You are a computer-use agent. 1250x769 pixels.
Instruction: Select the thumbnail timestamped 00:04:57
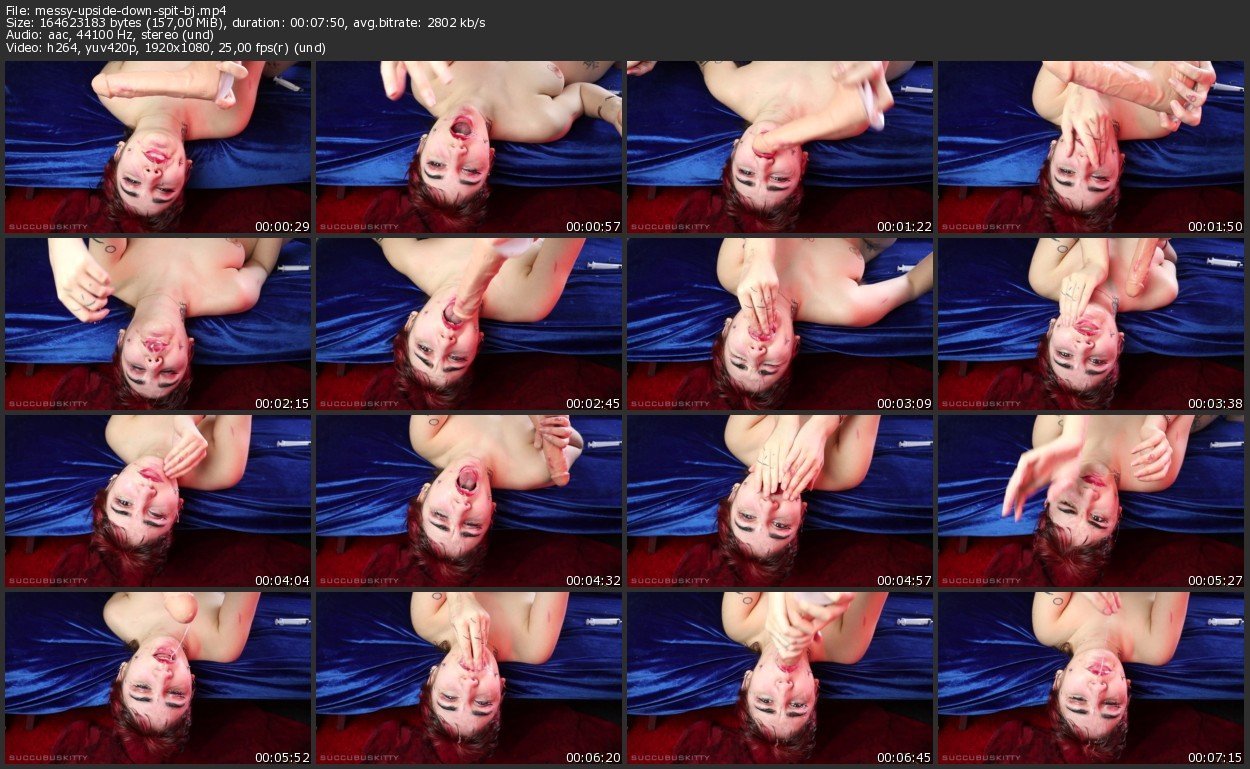click(x=780, y=501)
